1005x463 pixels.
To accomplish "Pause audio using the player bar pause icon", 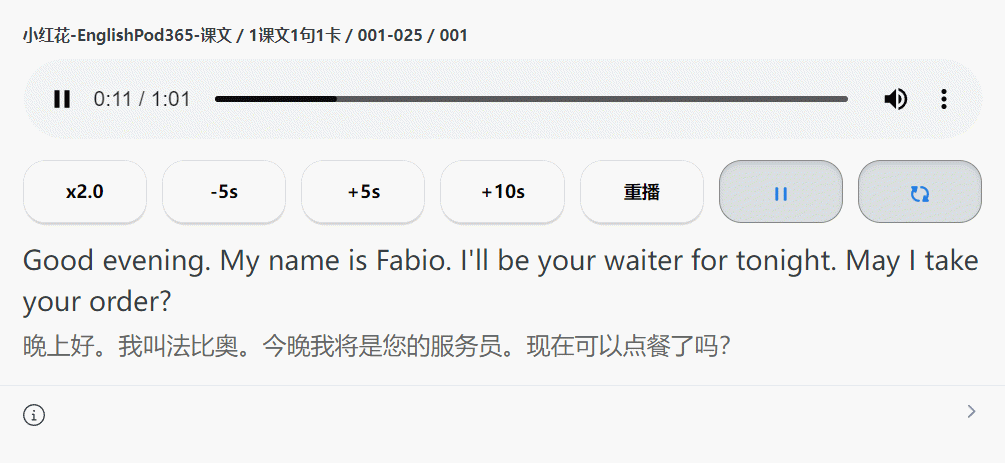I will (x=62, y=99).
